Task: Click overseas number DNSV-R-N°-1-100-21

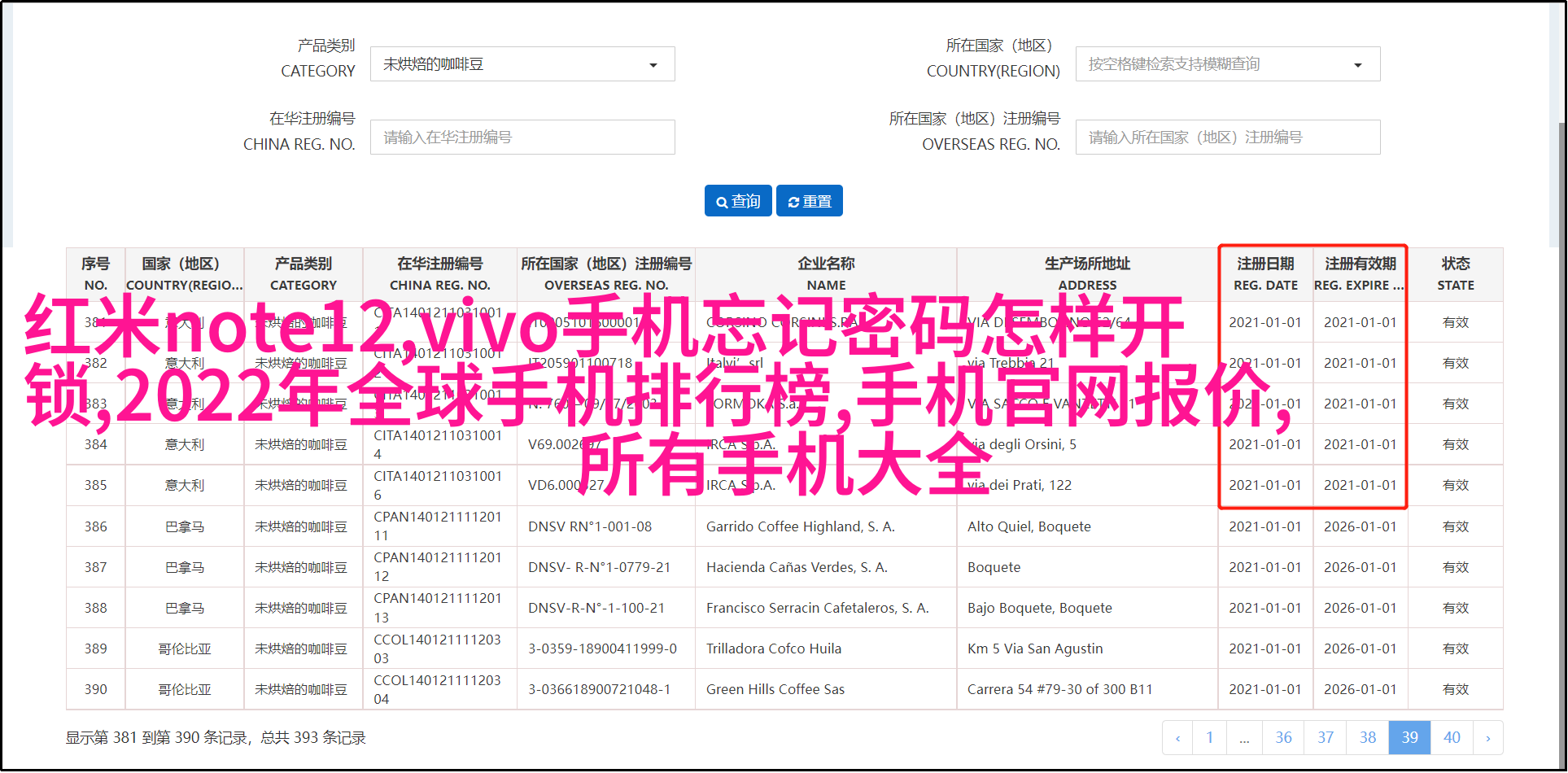Action: (x=596, y=608)
